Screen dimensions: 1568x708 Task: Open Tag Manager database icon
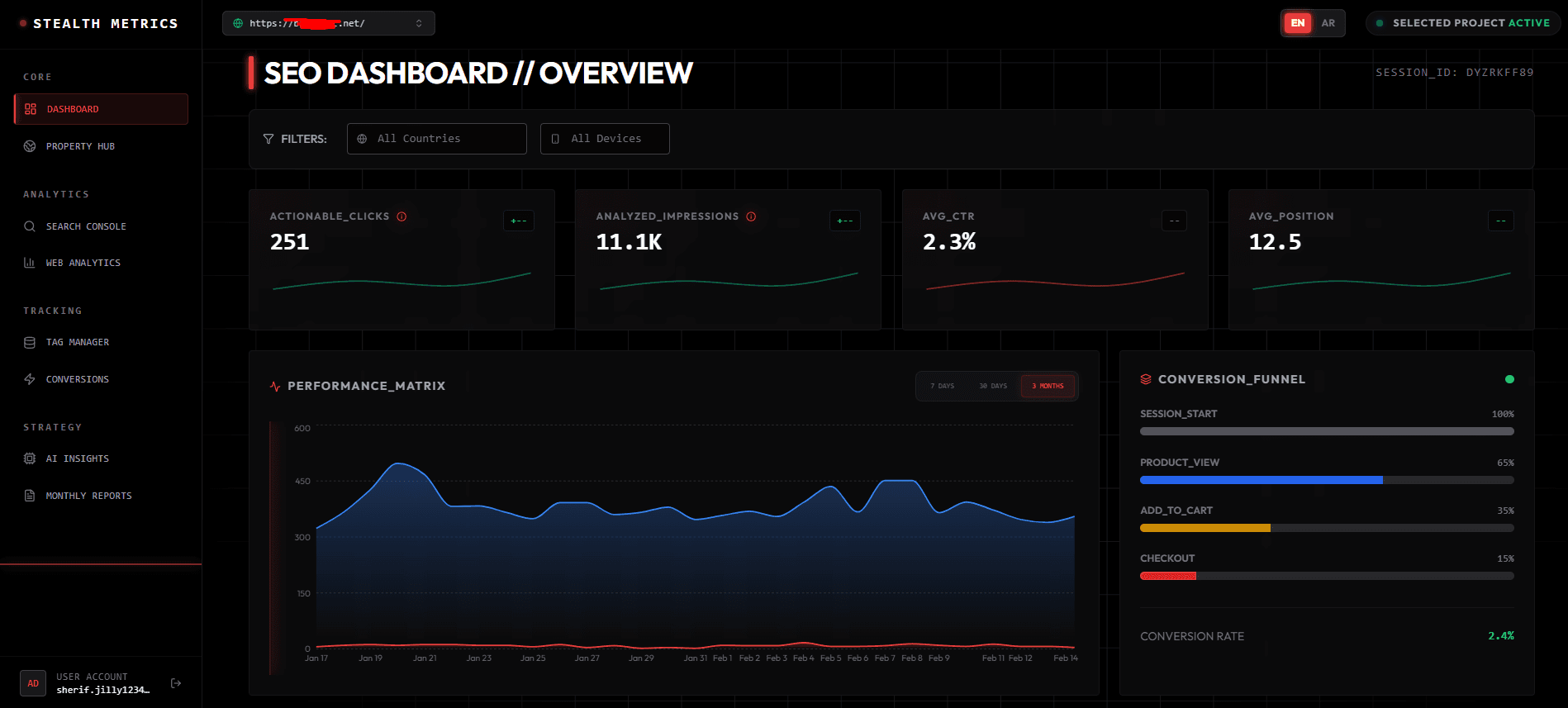pos(30,342)
